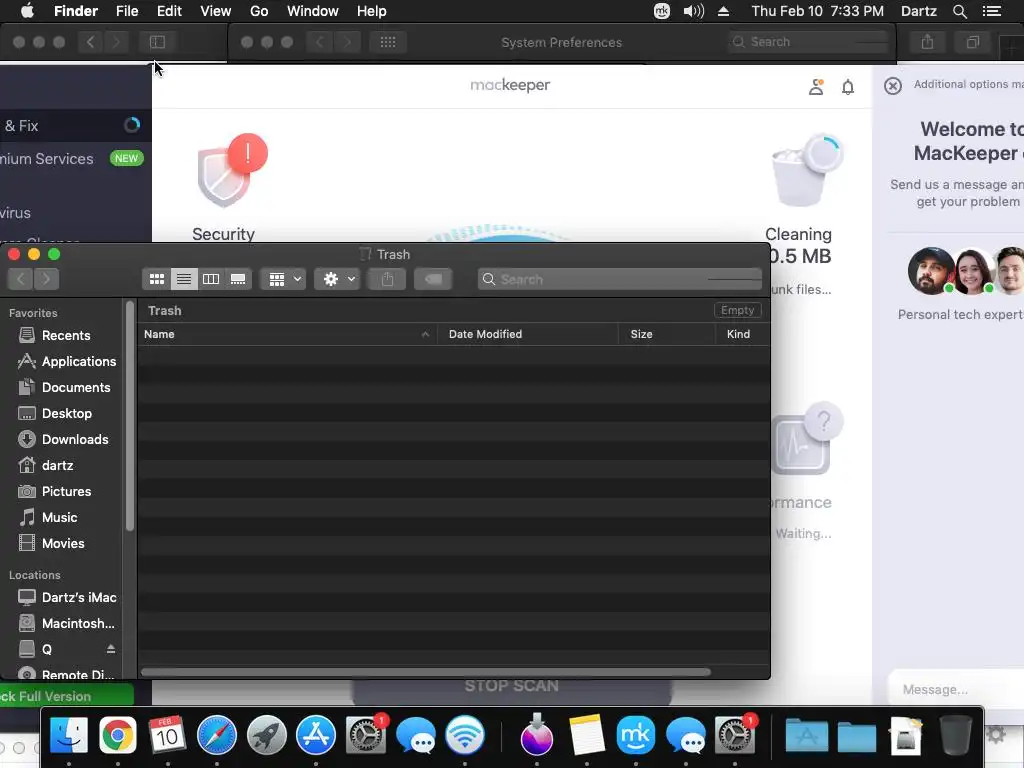
Task: Open Applications in Finder sidebar
Action: click(67, 362)
